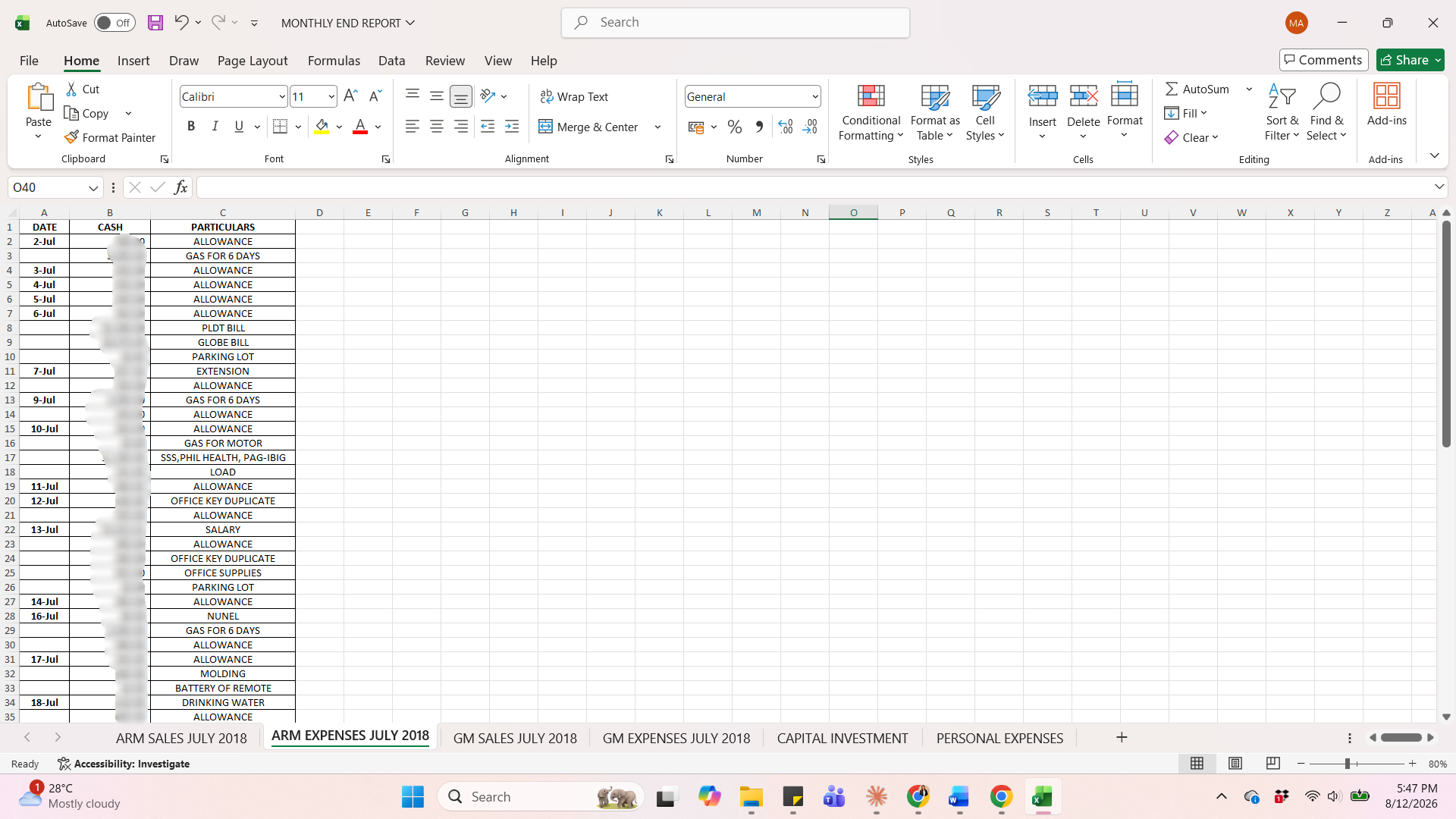Click Decrease Indent icon
The width and height of the screenshot is (1456, 819).
click(488, 127)
